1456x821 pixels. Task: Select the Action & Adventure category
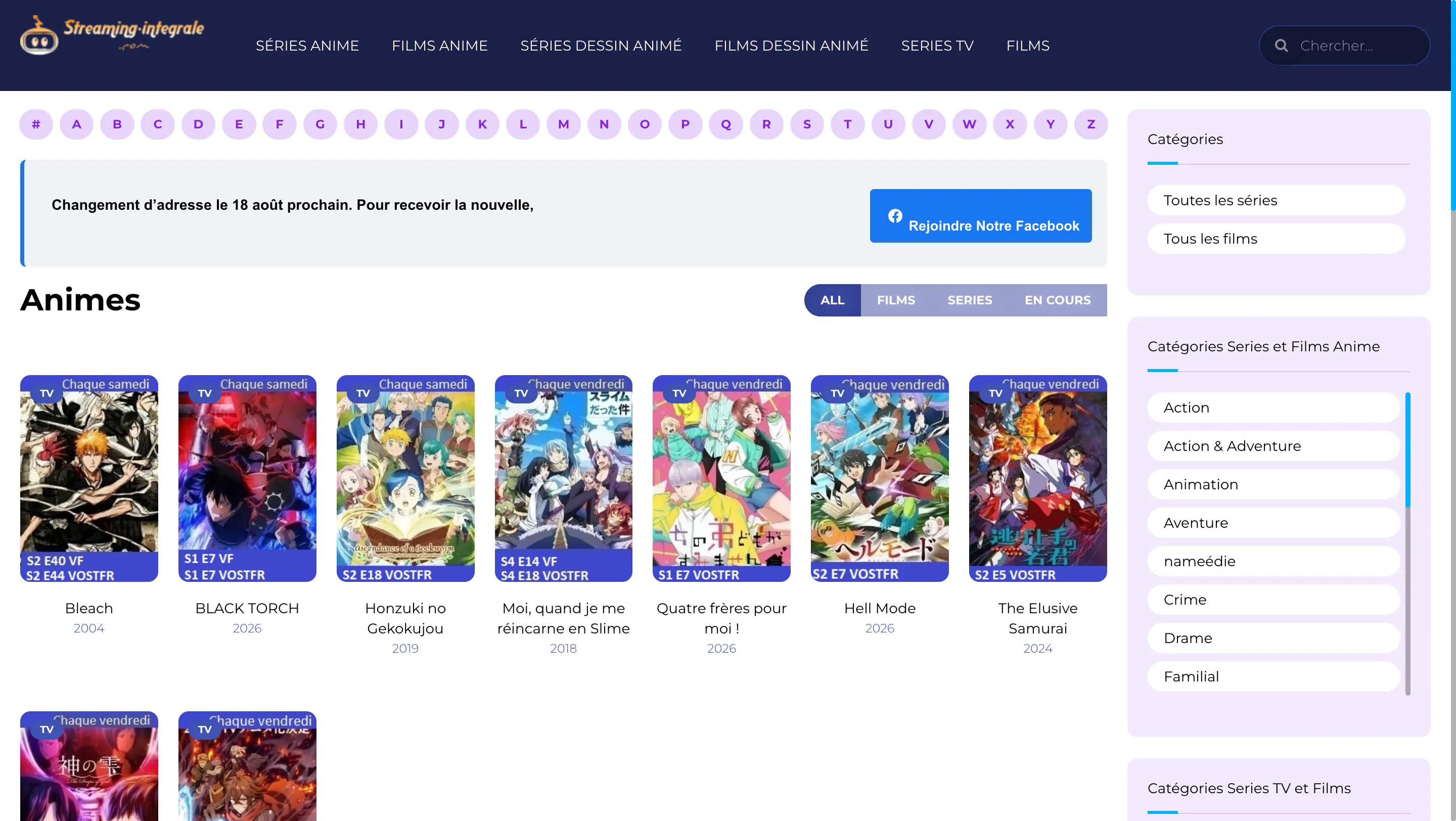1273,446
